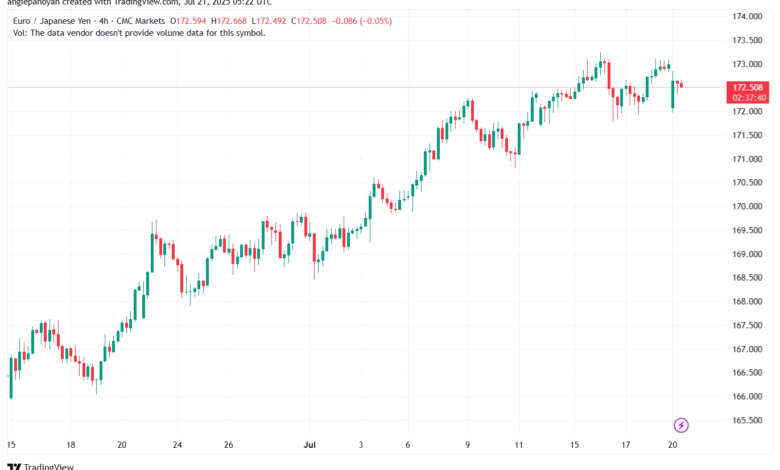Click the 165.500 price axis label

747,420
